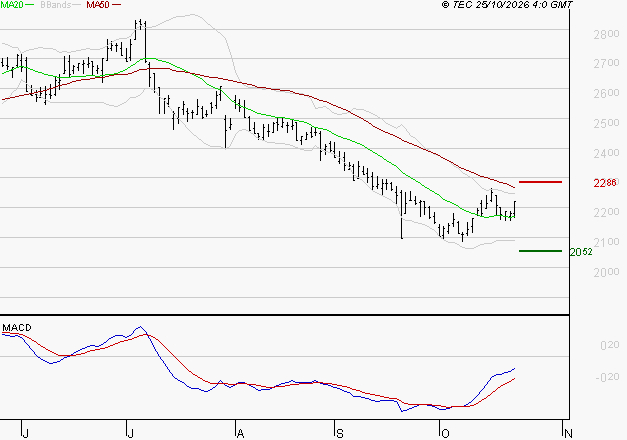Click the O month label

click(x=445, y=433)
